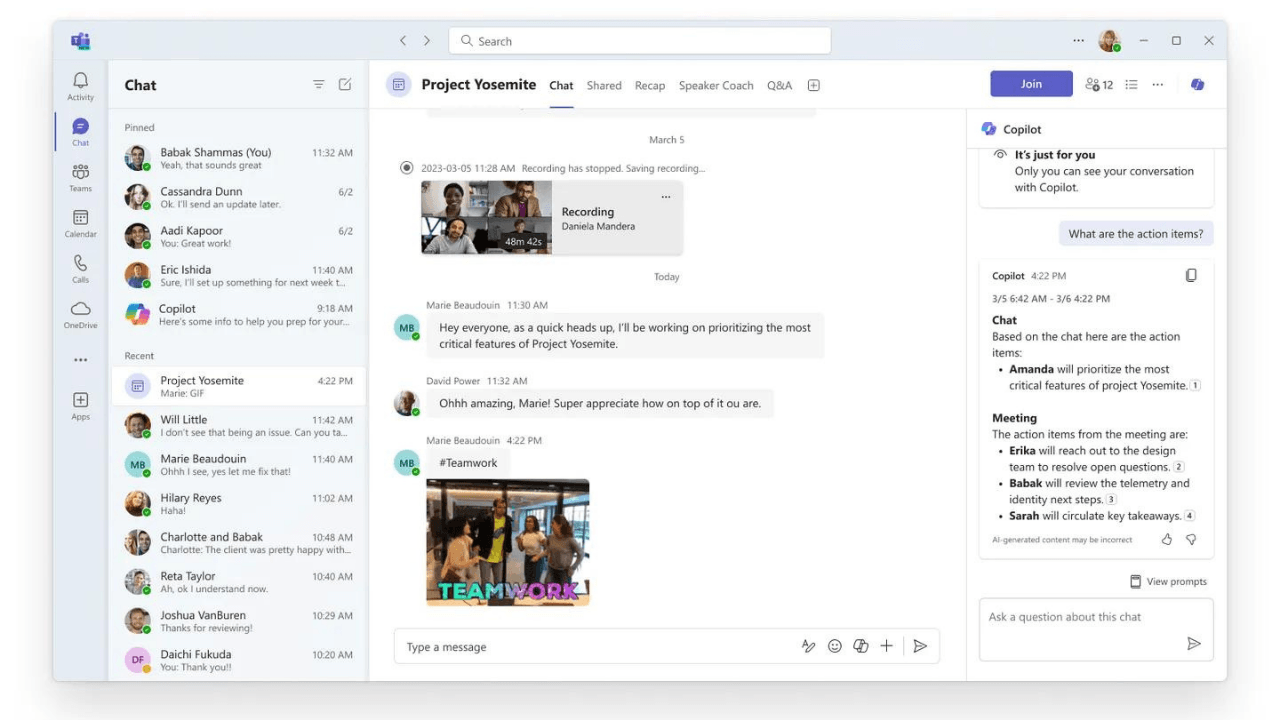Open recording card more options menu

(x=666, y=197)
